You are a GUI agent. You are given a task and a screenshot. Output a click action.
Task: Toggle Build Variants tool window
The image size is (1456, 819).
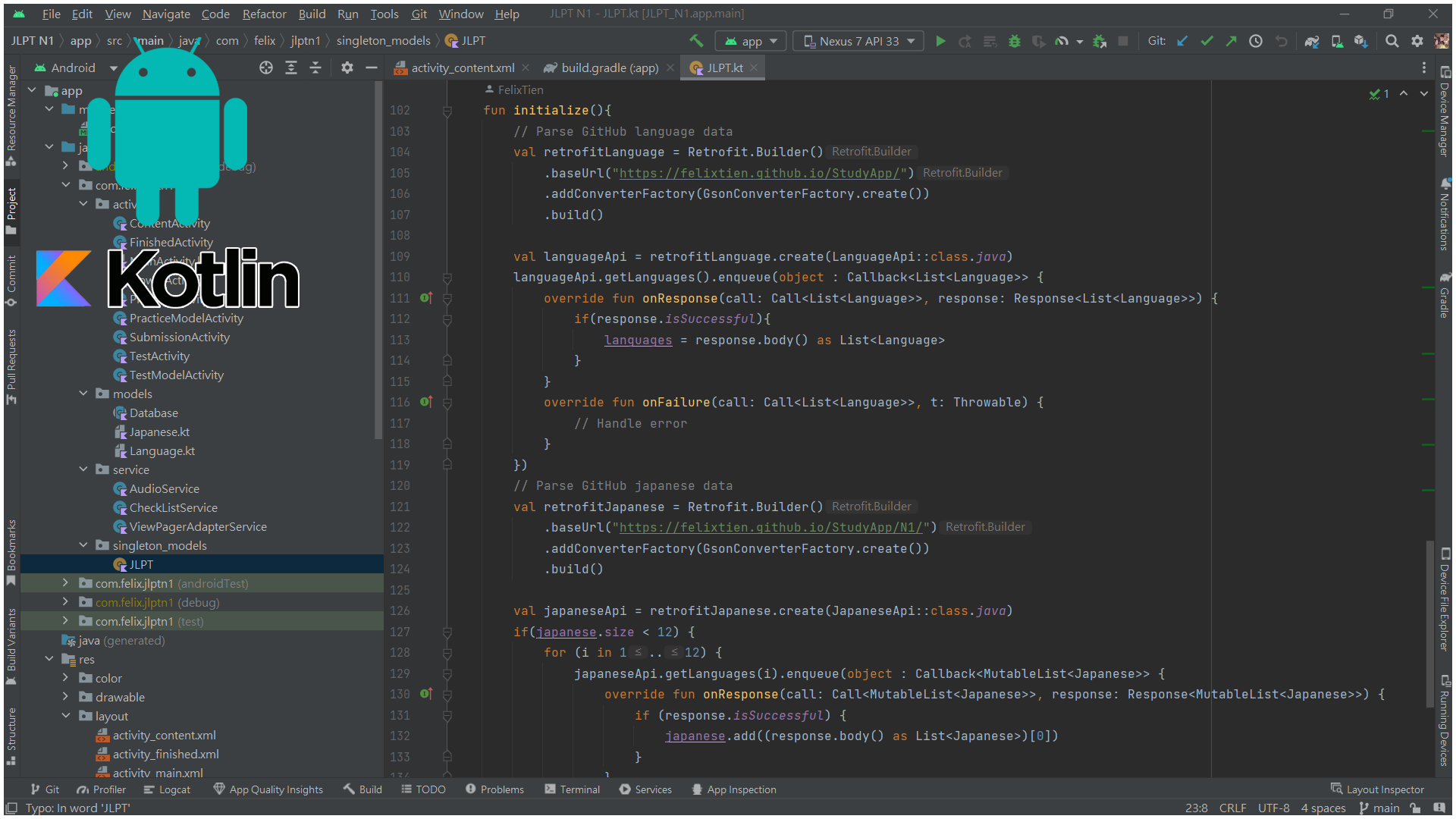pos(11,645)
